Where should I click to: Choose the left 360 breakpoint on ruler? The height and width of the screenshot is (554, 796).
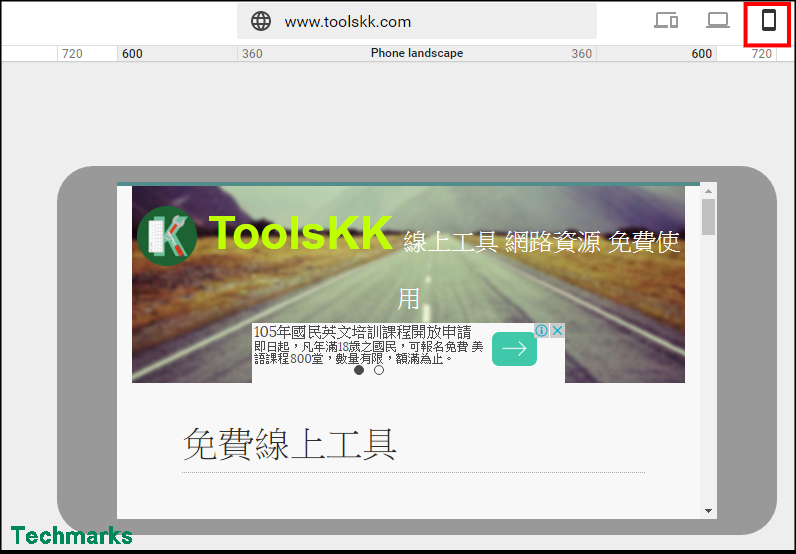[x=252, y=54]
